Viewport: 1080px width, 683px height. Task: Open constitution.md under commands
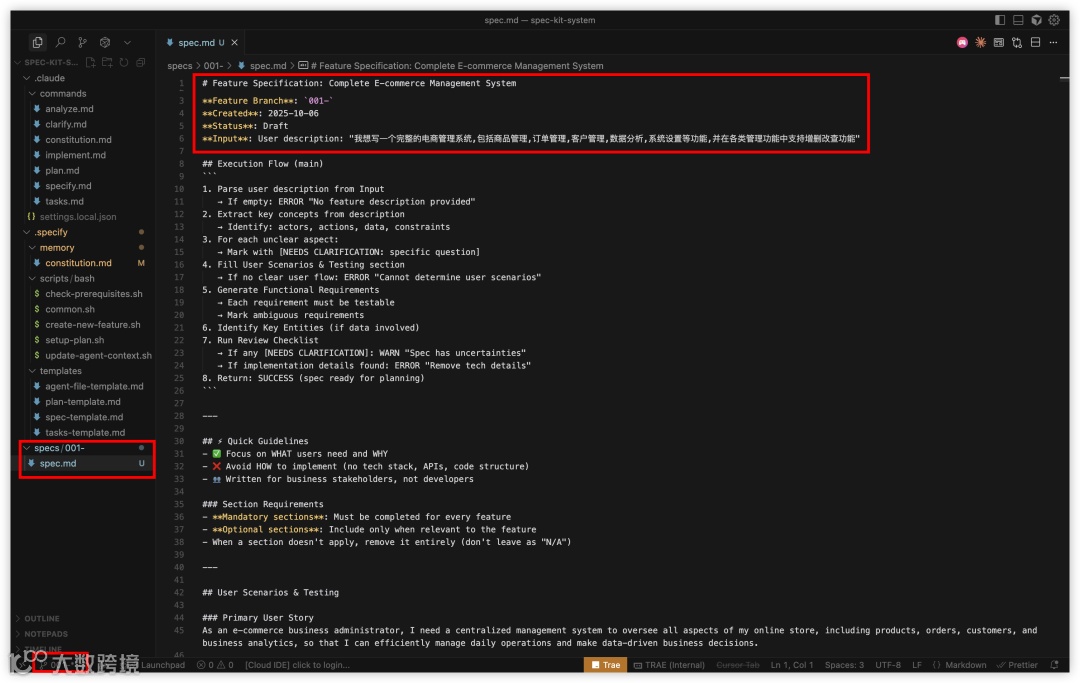pos(78,140)
